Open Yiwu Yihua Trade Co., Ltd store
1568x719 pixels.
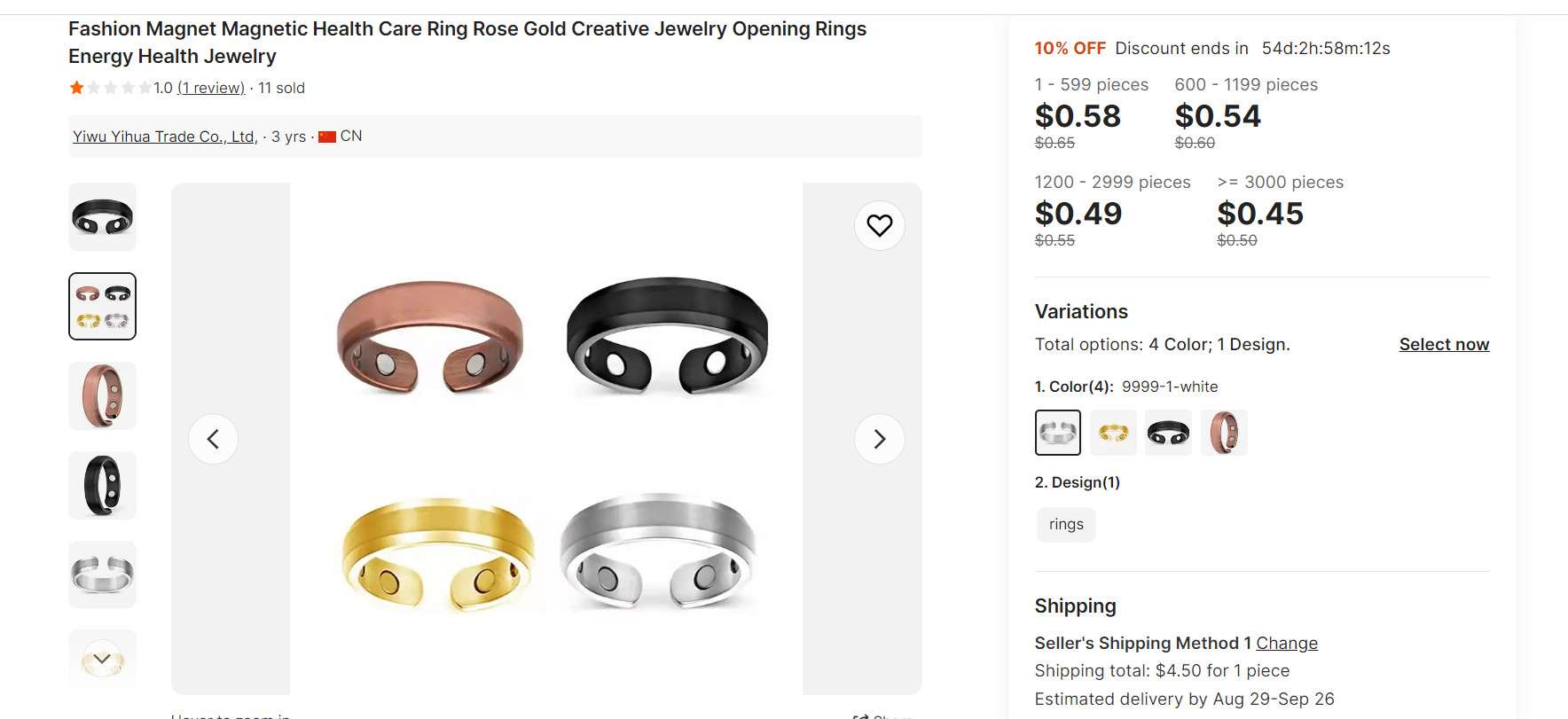pyautogui.click(x=164, y=137)
